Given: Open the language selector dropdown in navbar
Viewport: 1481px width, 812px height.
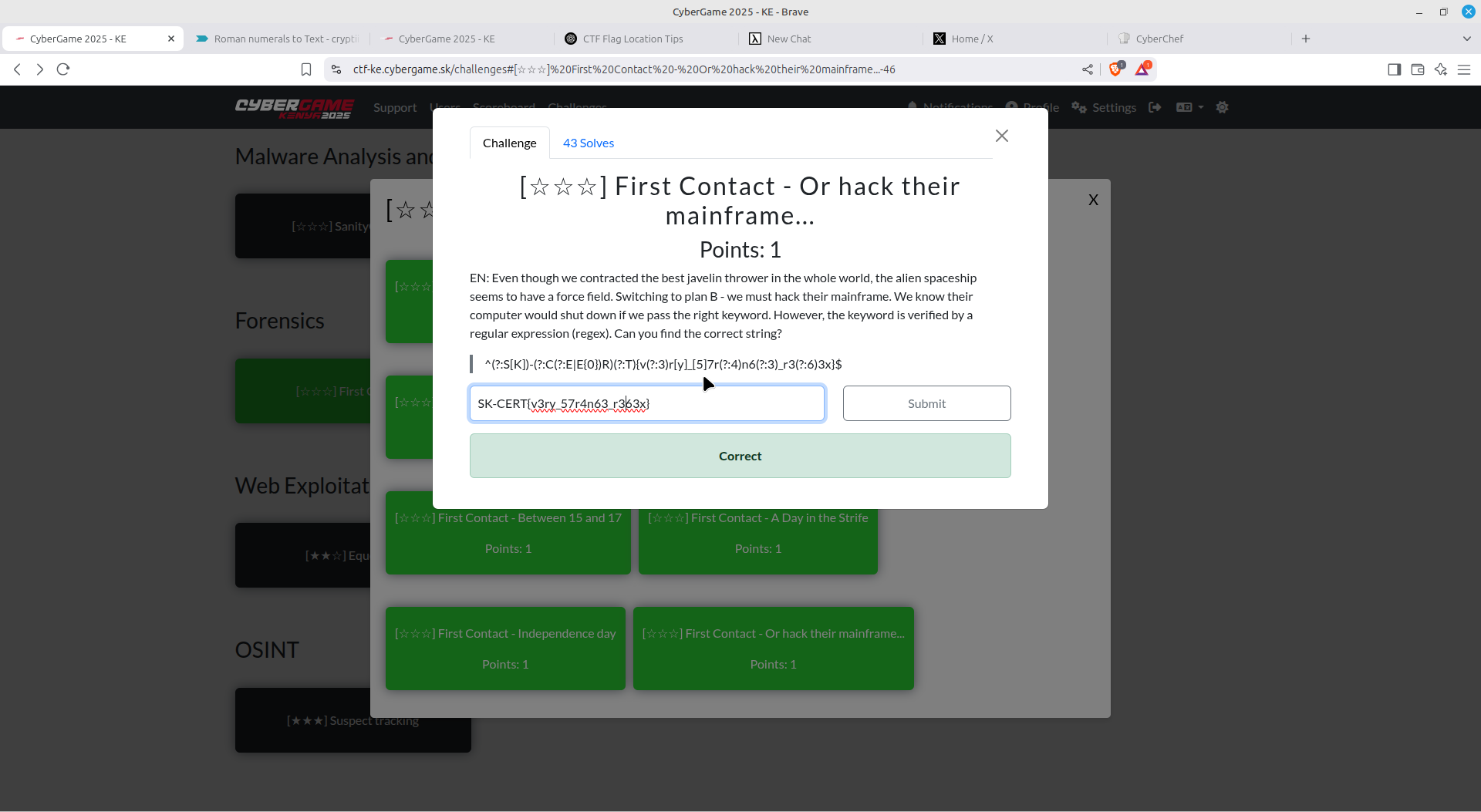Looking at the screenshot, I should [1189, 107].
